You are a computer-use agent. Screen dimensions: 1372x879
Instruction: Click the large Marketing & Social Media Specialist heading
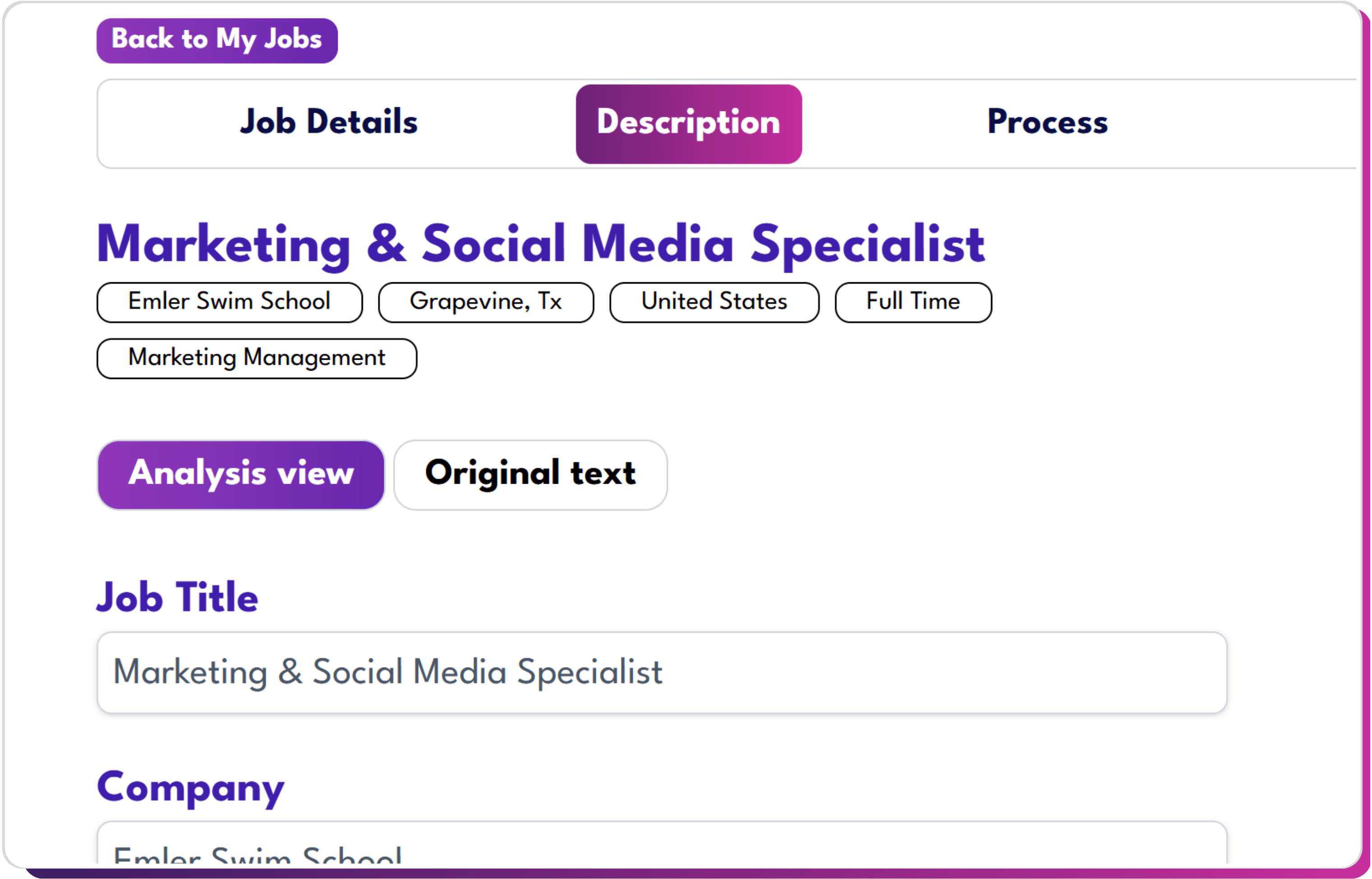pyautogui.click(x=541, y=245)
